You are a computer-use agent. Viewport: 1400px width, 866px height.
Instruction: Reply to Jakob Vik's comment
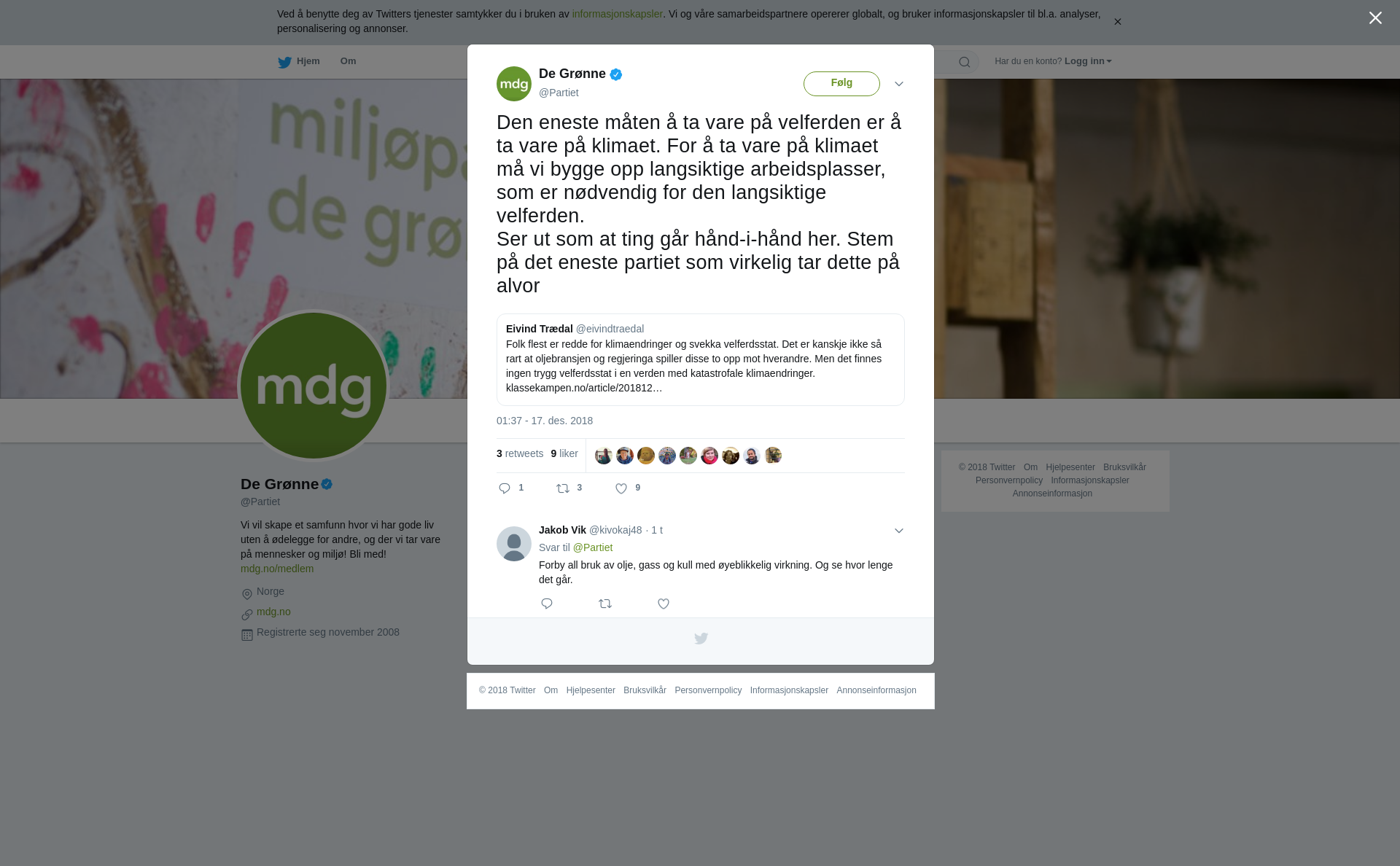click(x=547, y=604)
